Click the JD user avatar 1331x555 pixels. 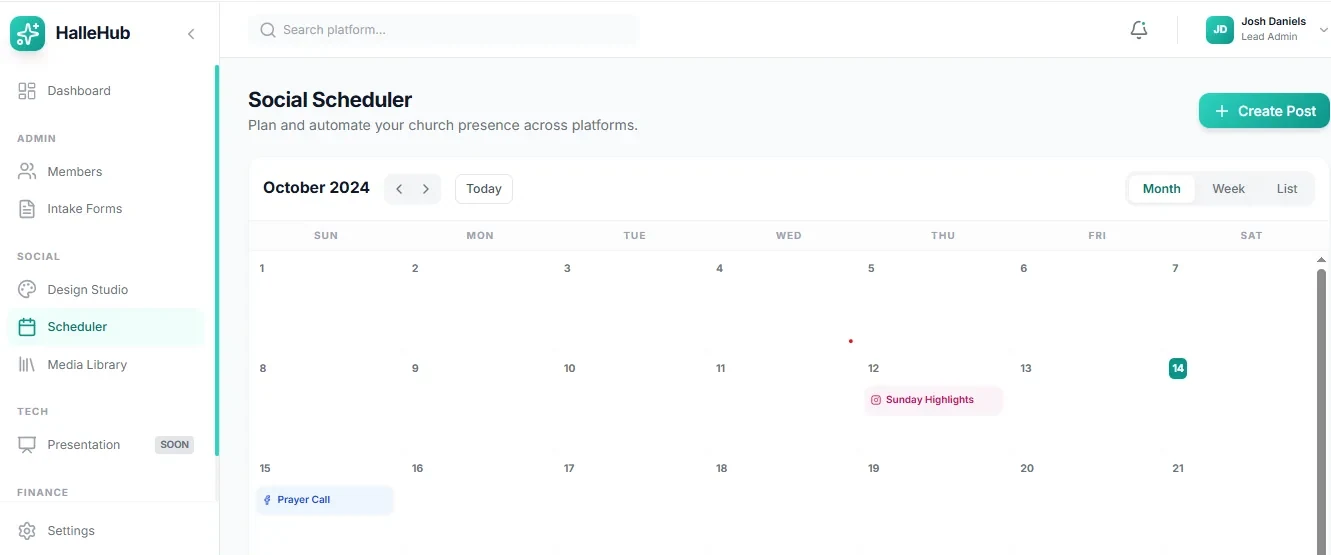[x=1220, y=30]
